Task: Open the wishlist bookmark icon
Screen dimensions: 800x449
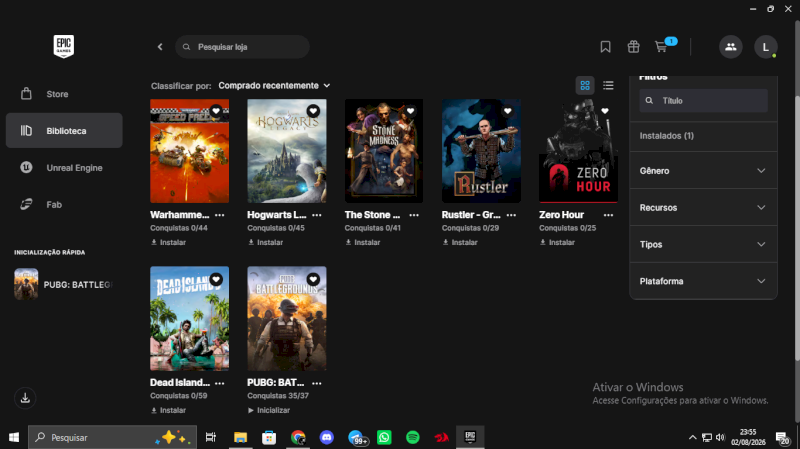Action: (x=605, y=47)
